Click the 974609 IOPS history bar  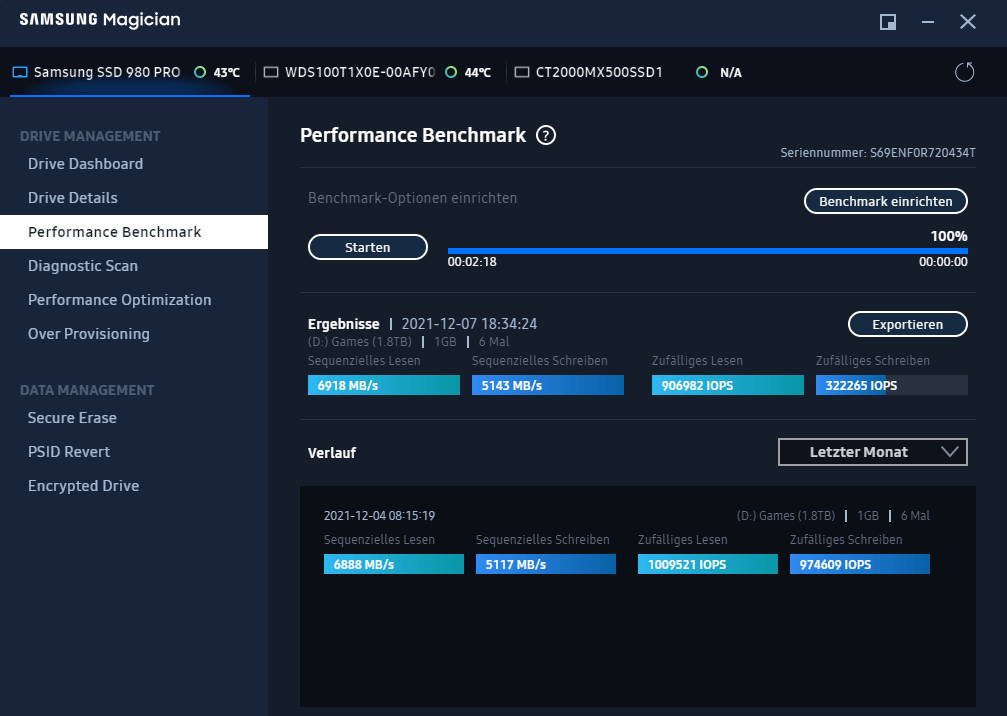860,564
